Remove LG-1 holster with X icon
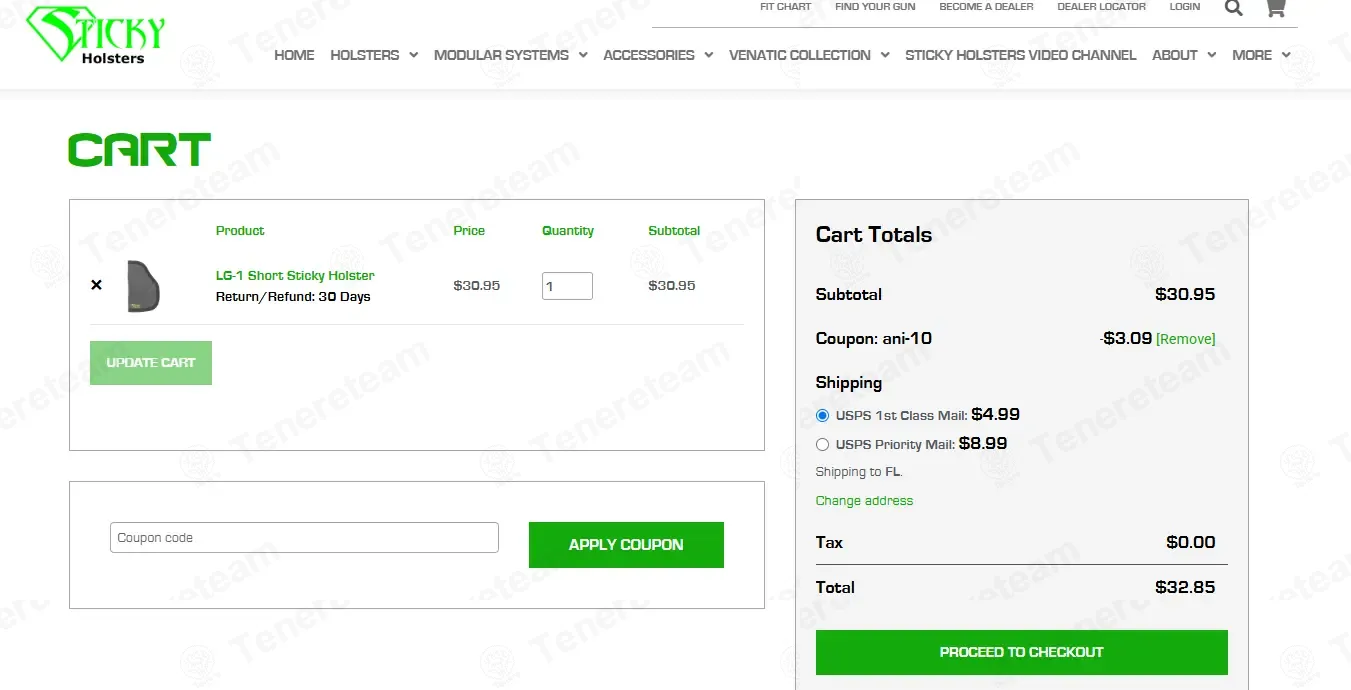 click(96, 285)
